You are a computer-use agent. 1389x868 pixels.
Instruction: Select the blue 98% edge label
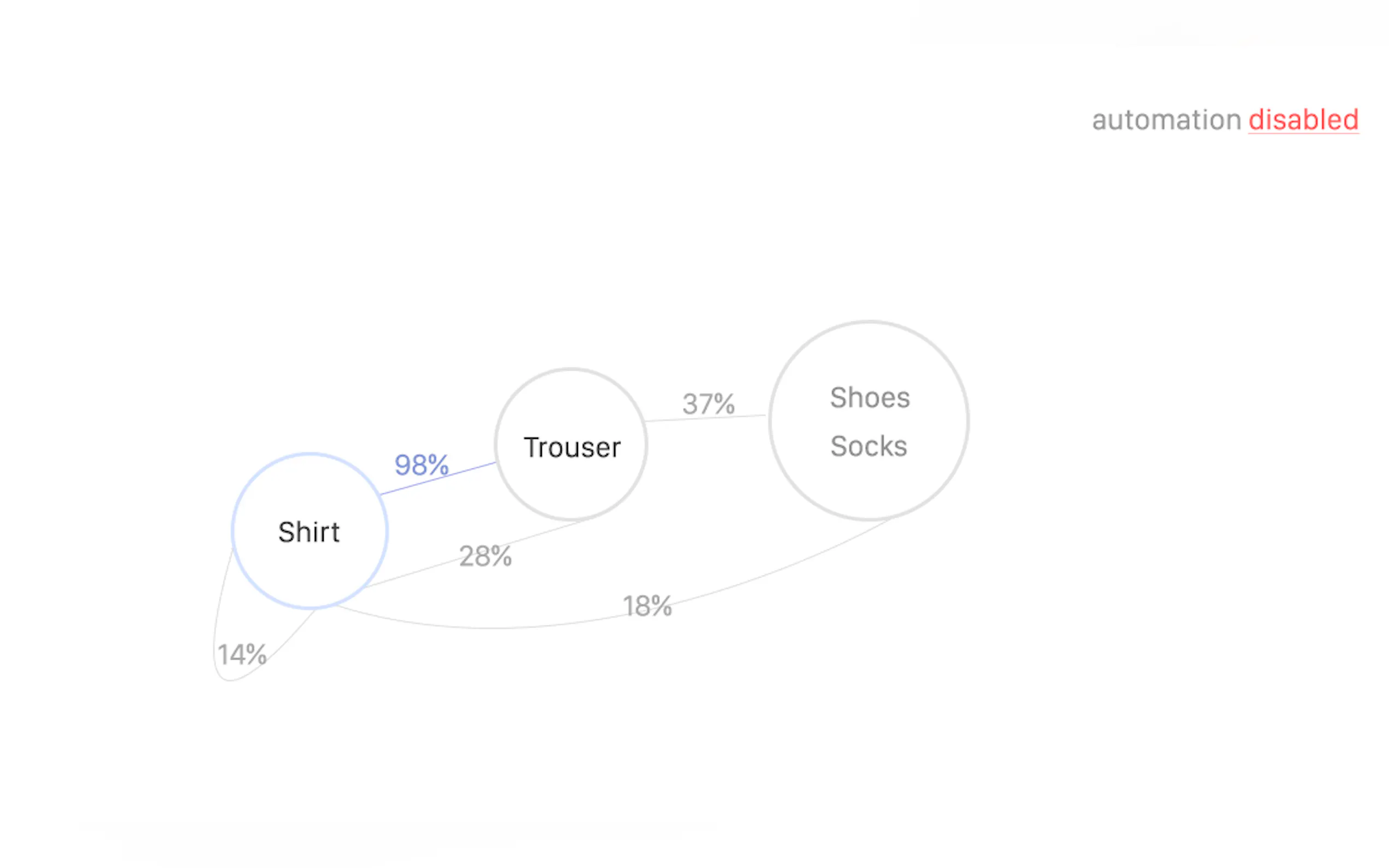pyautogui.click(x=421, y=465)
